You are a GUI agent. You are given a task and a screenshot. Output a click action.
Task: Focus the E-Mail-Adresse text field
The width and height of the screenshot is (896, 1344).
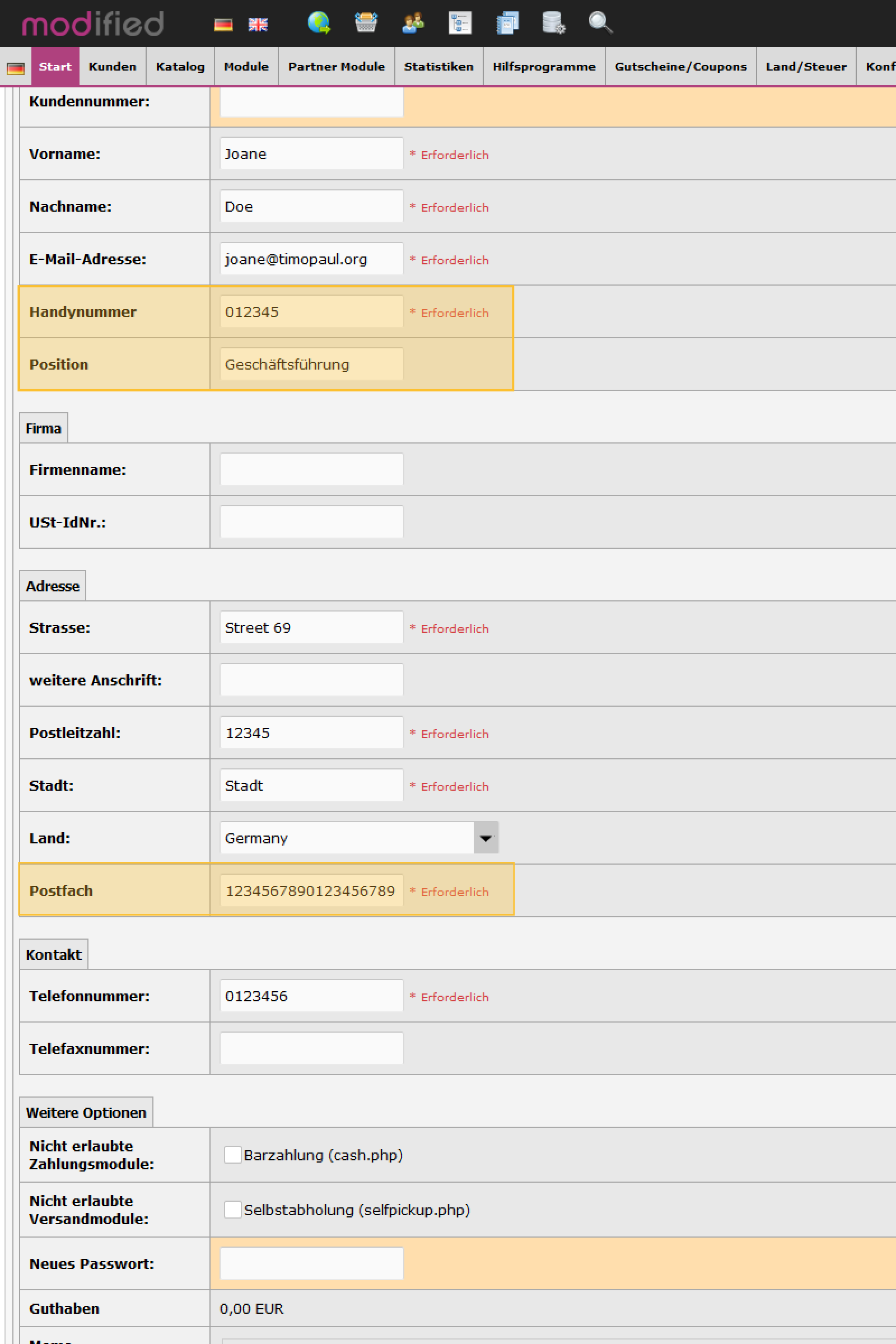click(x=311, y=259)
